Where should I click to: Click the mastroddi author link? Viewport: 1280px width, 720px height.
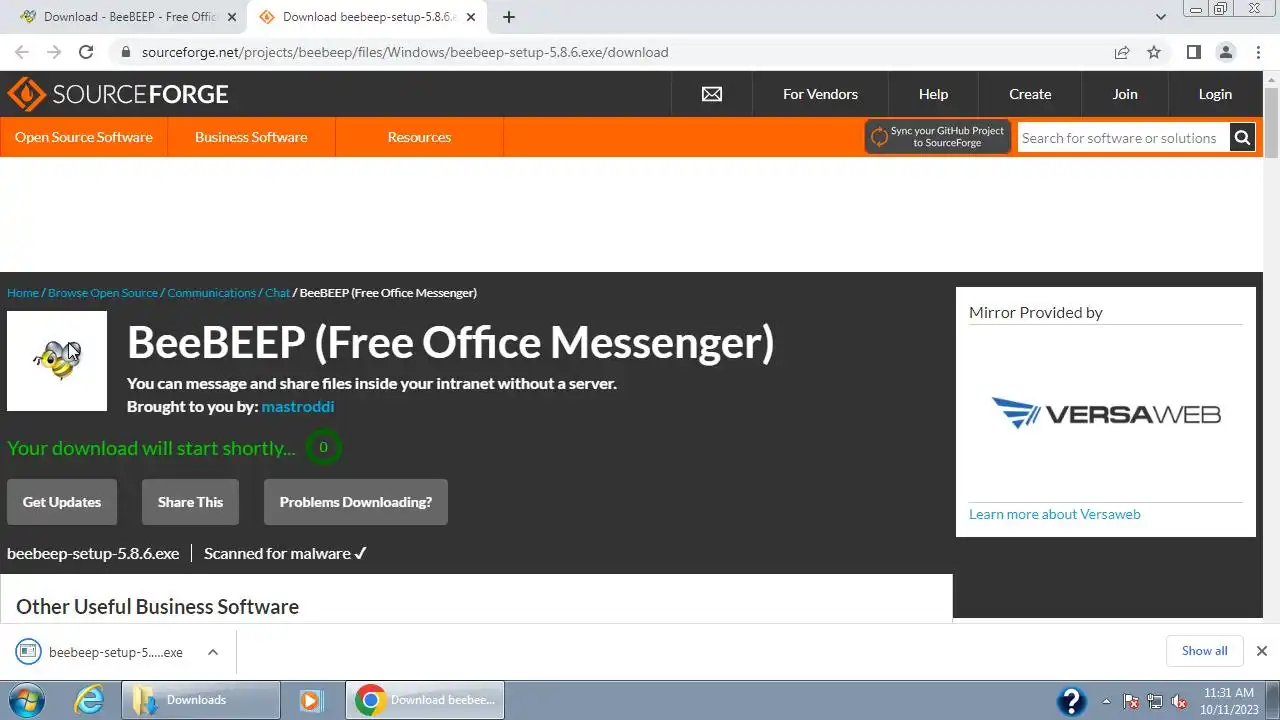(x=298, y=407)
